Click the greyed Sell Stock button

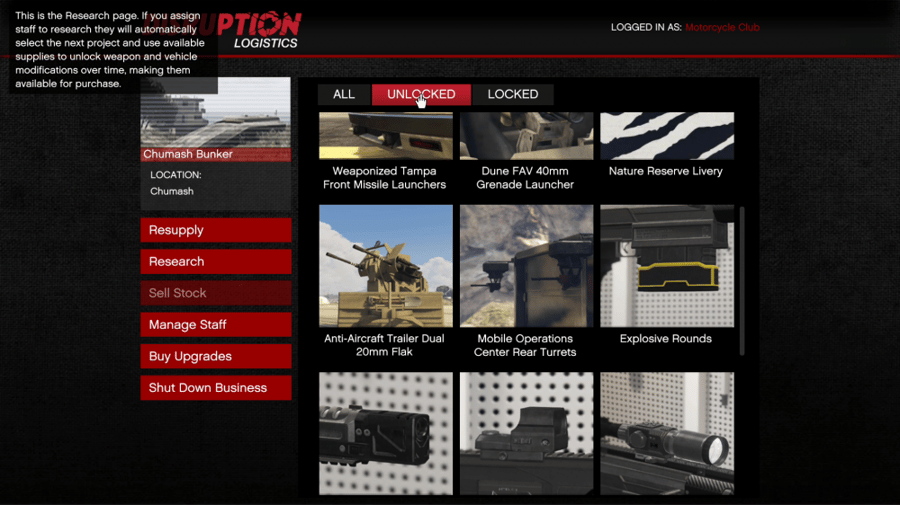pos(216,293)
